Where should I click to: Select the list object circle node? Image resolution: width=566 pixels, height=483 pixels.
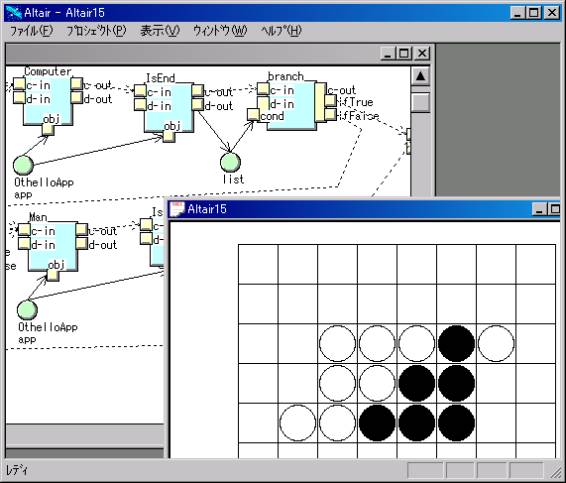click(230, 162)
